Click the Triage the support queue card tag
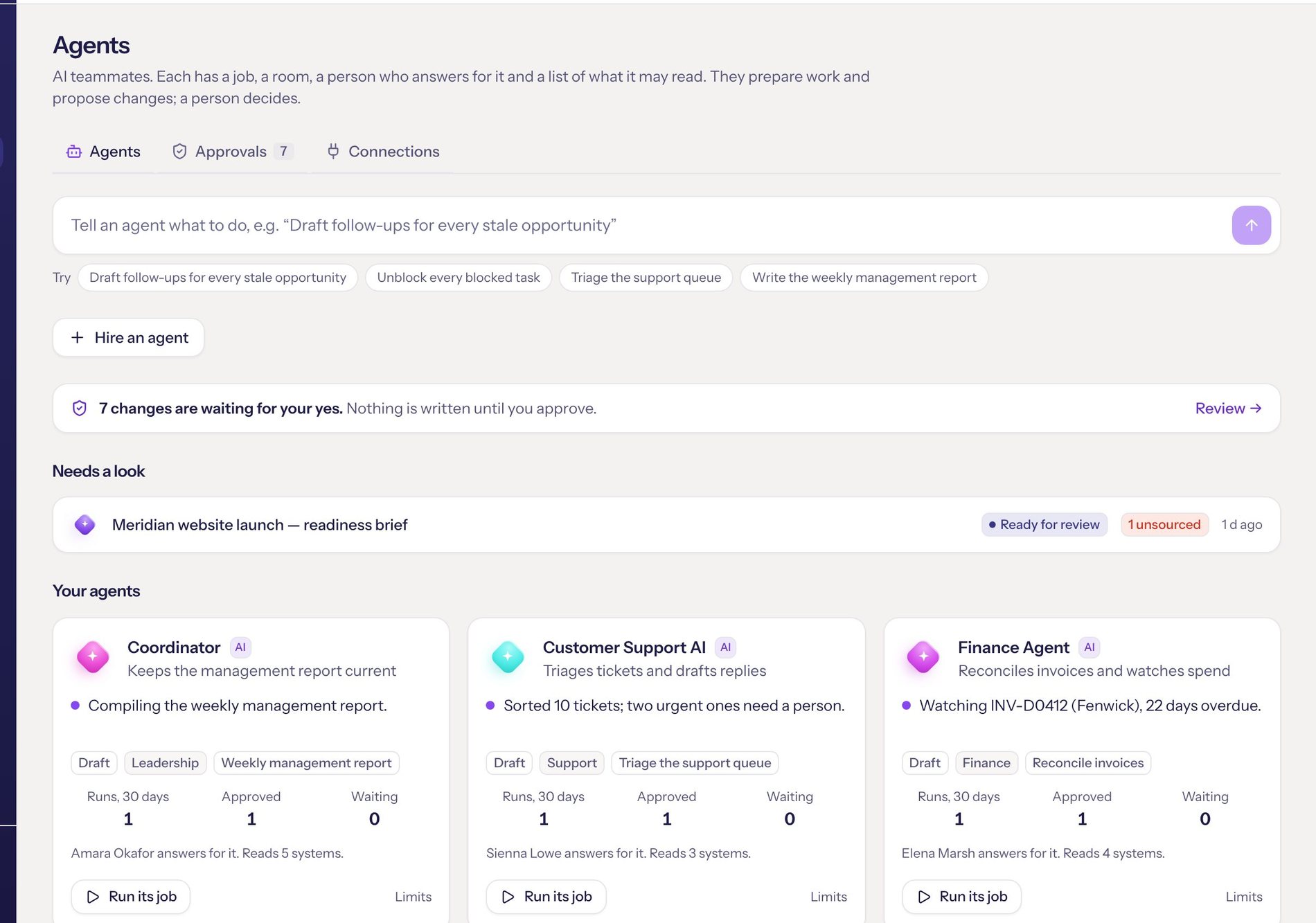The width and height of the screenshot is (1316, 923). [x=695, y=763]
